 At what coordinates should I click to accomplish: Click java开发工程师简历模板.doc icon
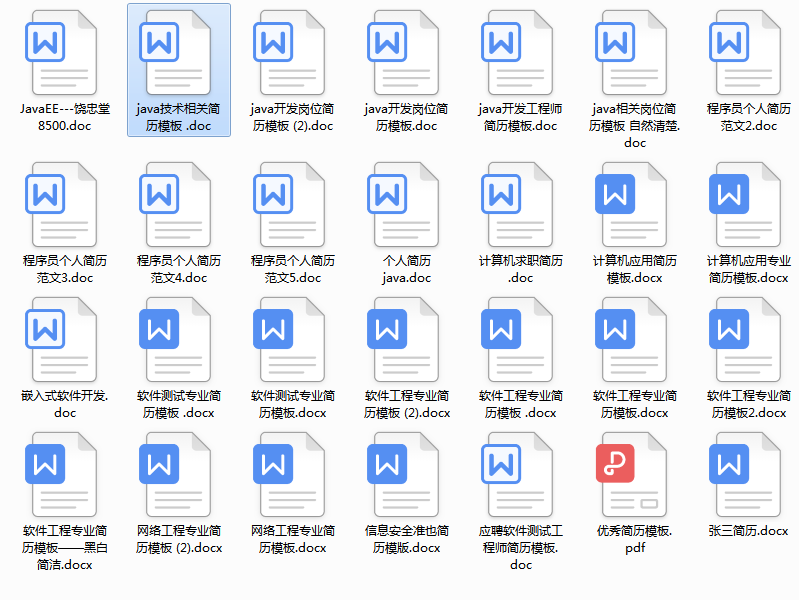[x=518, y=53]
